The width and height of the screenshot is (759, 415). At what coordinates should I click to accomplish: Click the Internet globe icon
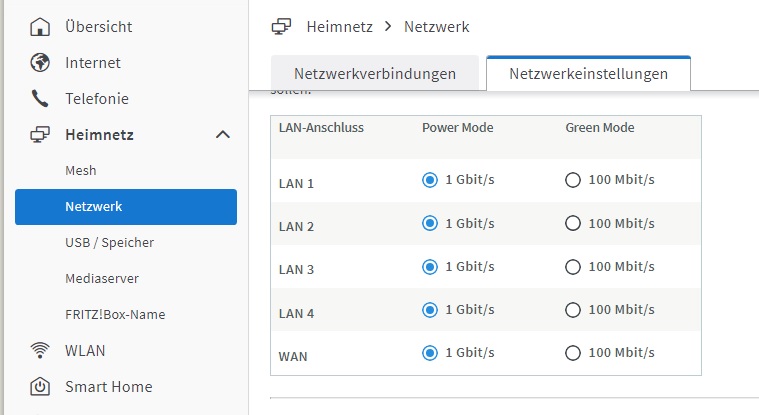pyautogui.click(x=40, y=63)
